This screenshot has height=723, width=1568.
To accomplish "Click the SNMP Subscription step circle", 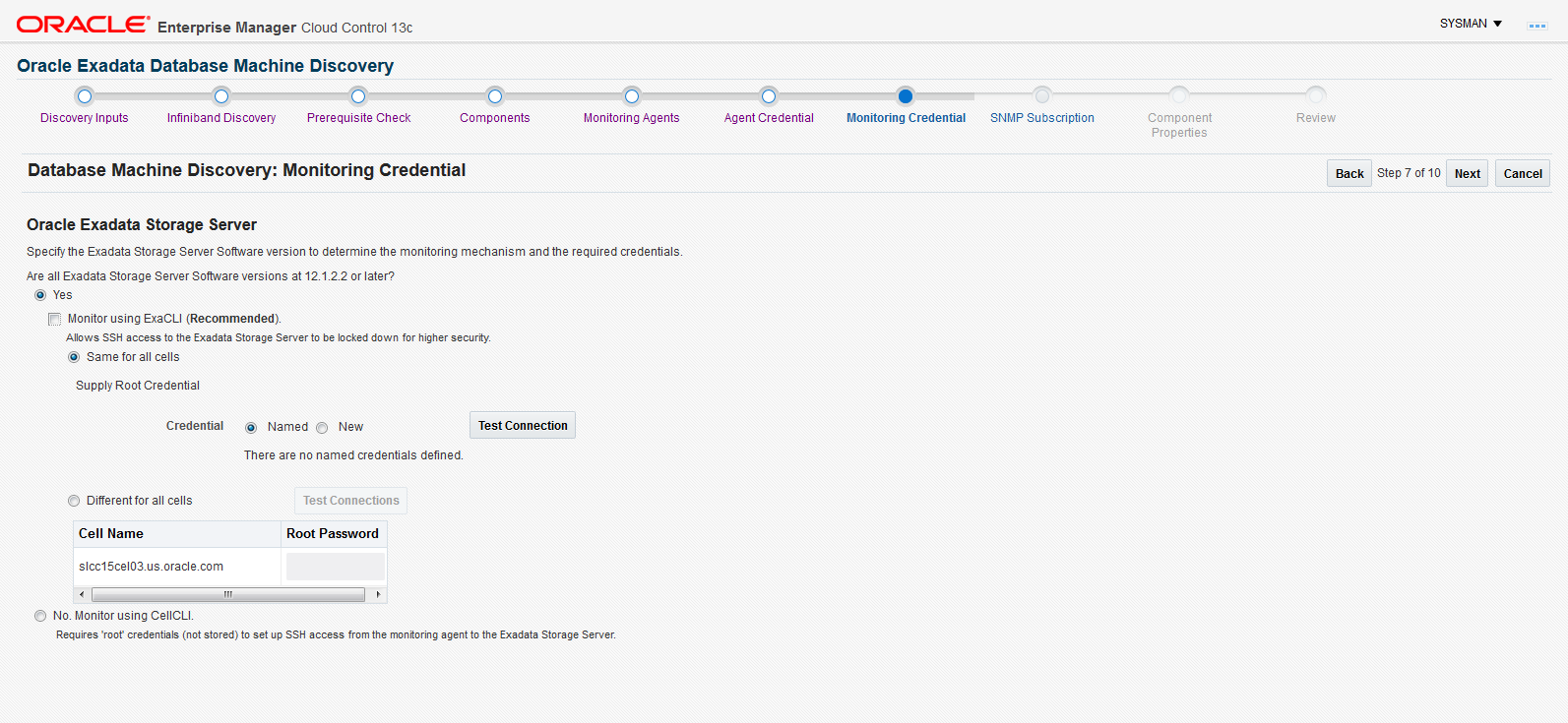I will pyautogui.click(x=1042, y=95).
